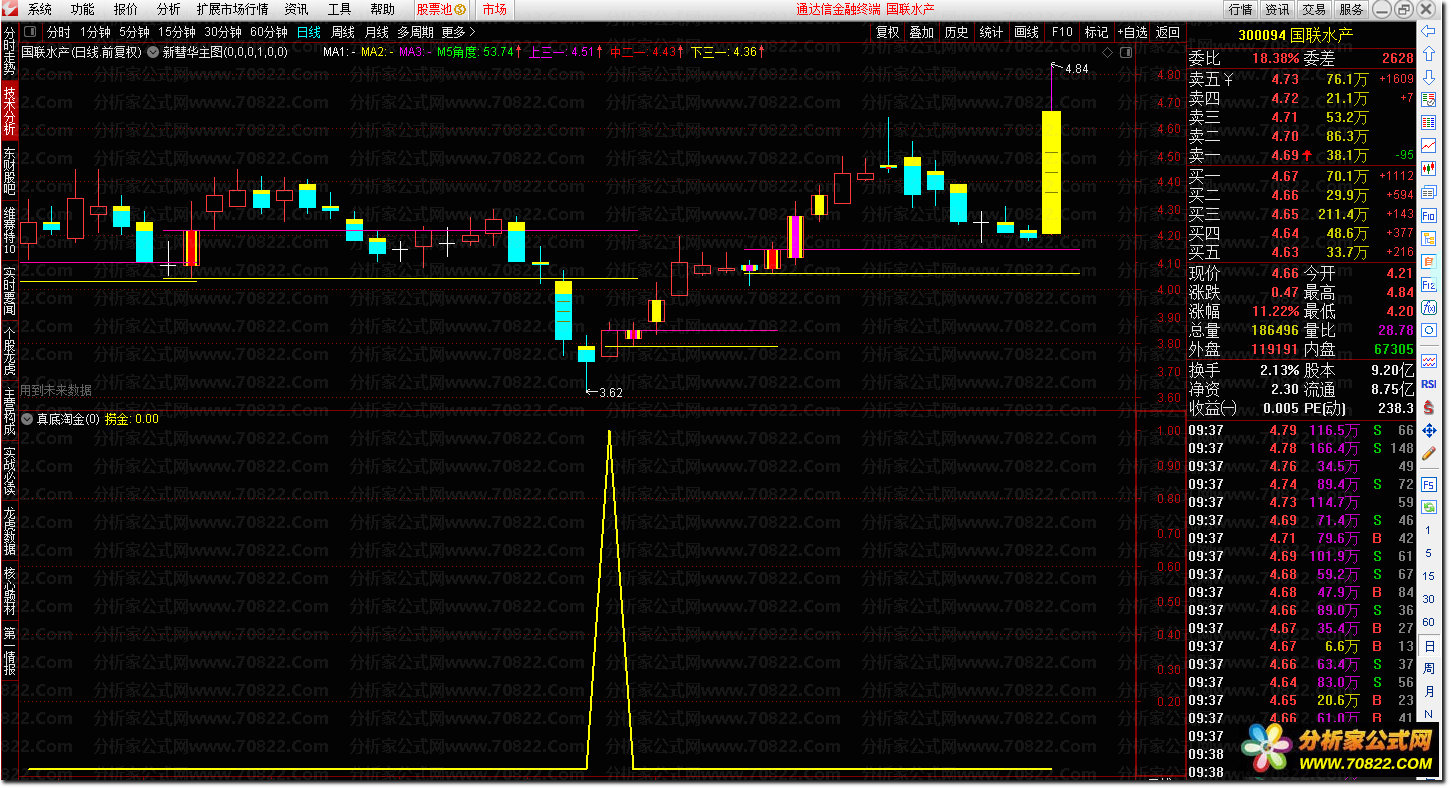Click the stock title 300094 国联水产

[x=1295, y=34]
